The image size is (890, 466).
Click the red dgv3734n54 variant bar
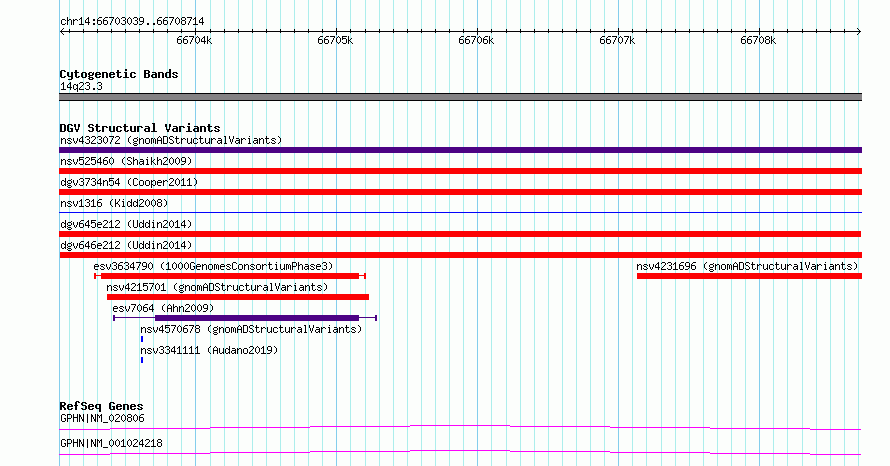pos(460,192)
